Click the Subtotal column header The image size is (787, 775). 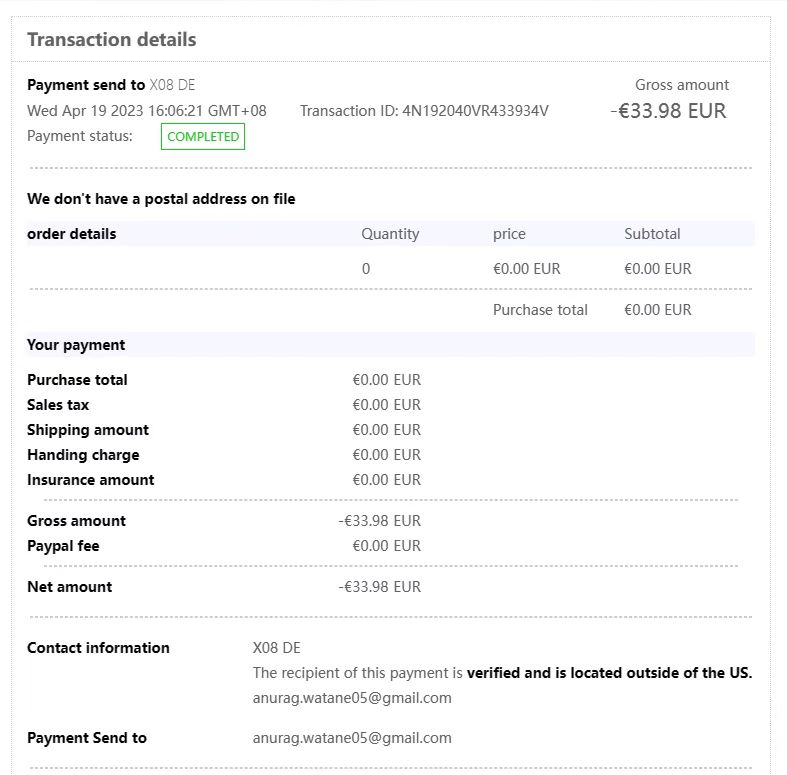point(652,234)
